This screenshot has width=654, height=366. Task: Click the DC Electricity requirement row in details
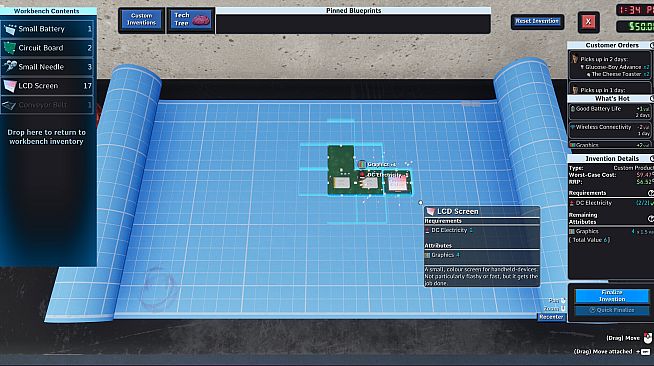[611, 203]
